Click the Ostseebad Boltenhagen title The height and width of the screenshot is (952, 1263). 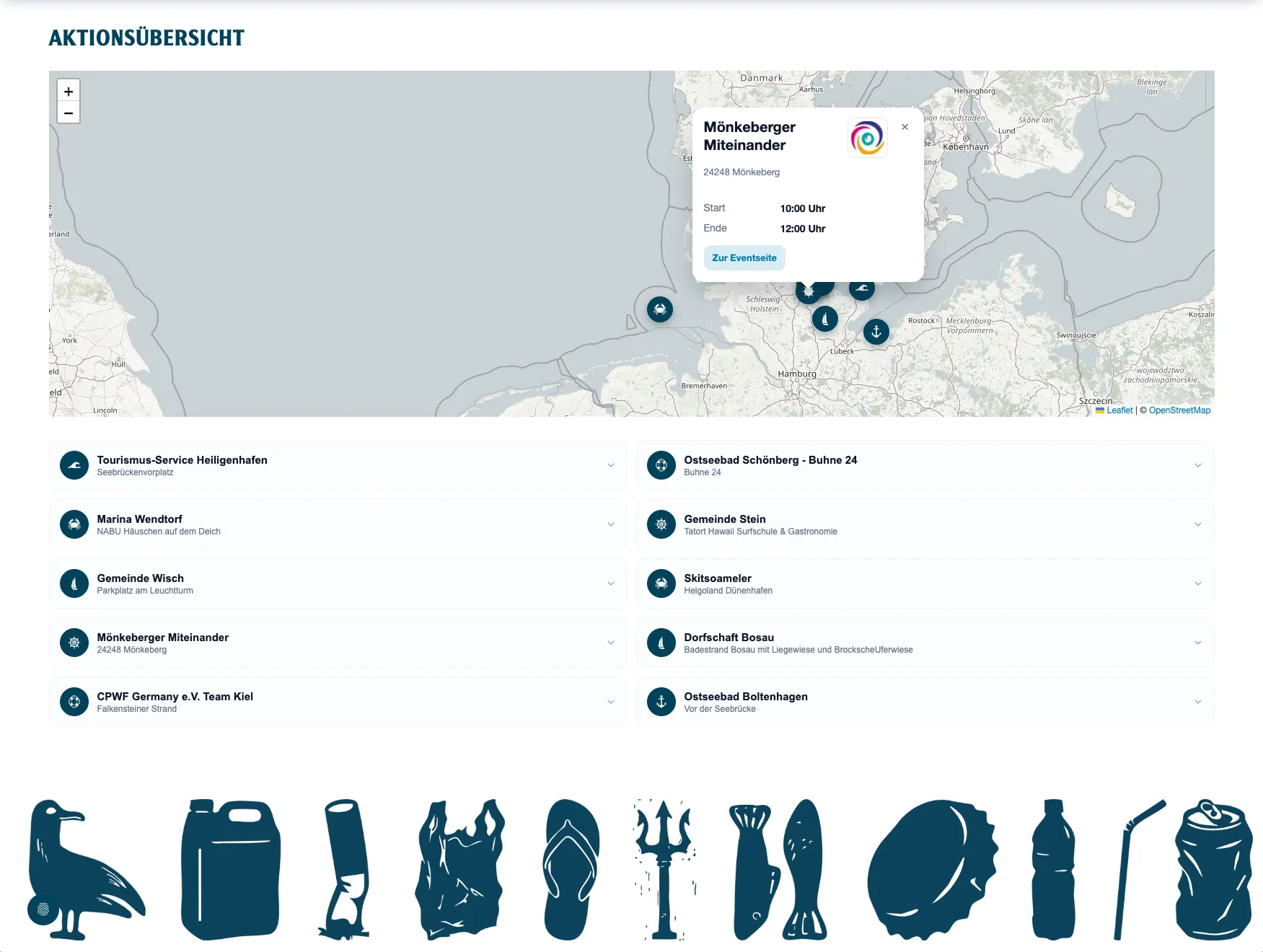tap(746, 697)
